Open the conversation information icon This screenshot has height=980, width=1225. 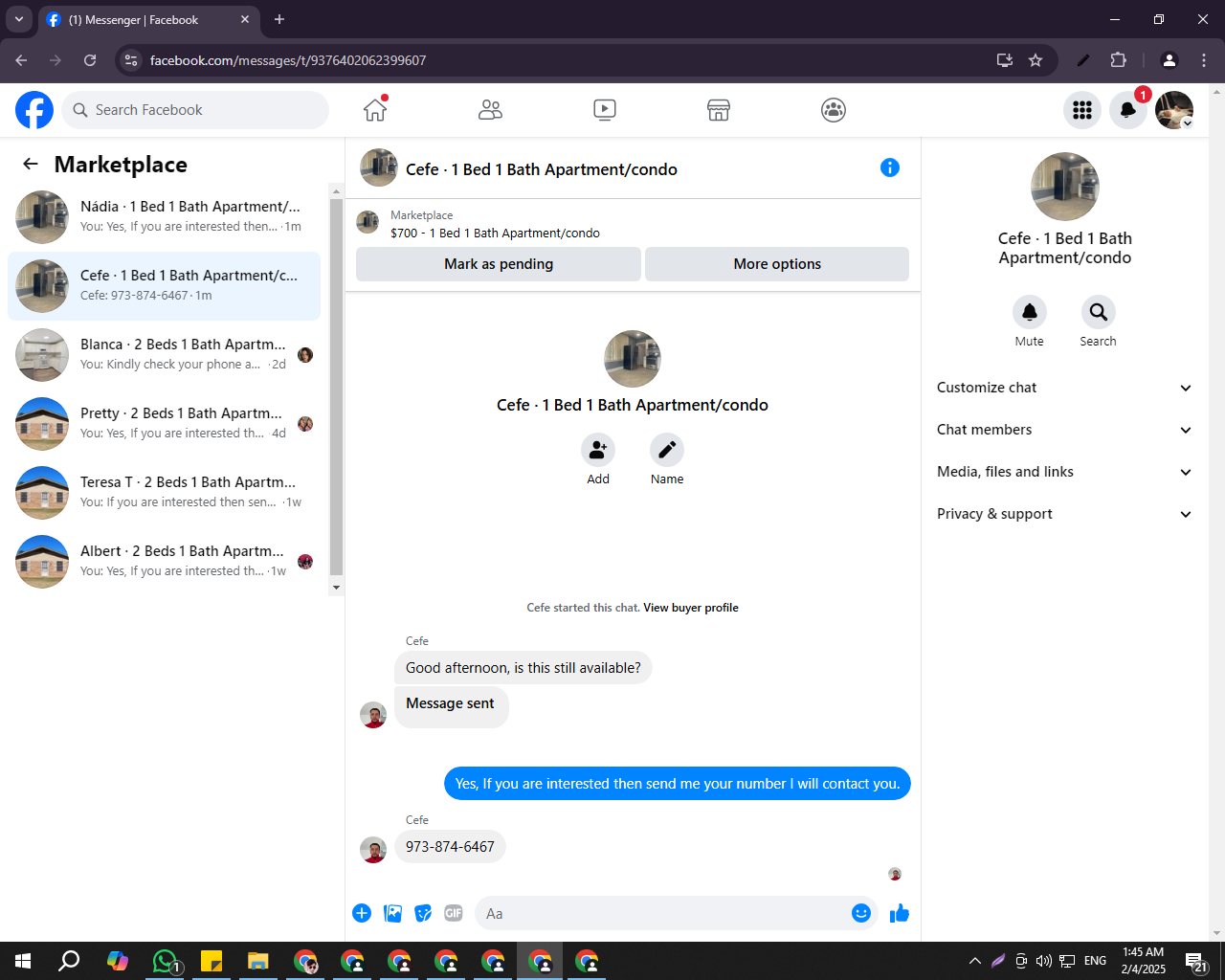(890, 168)
